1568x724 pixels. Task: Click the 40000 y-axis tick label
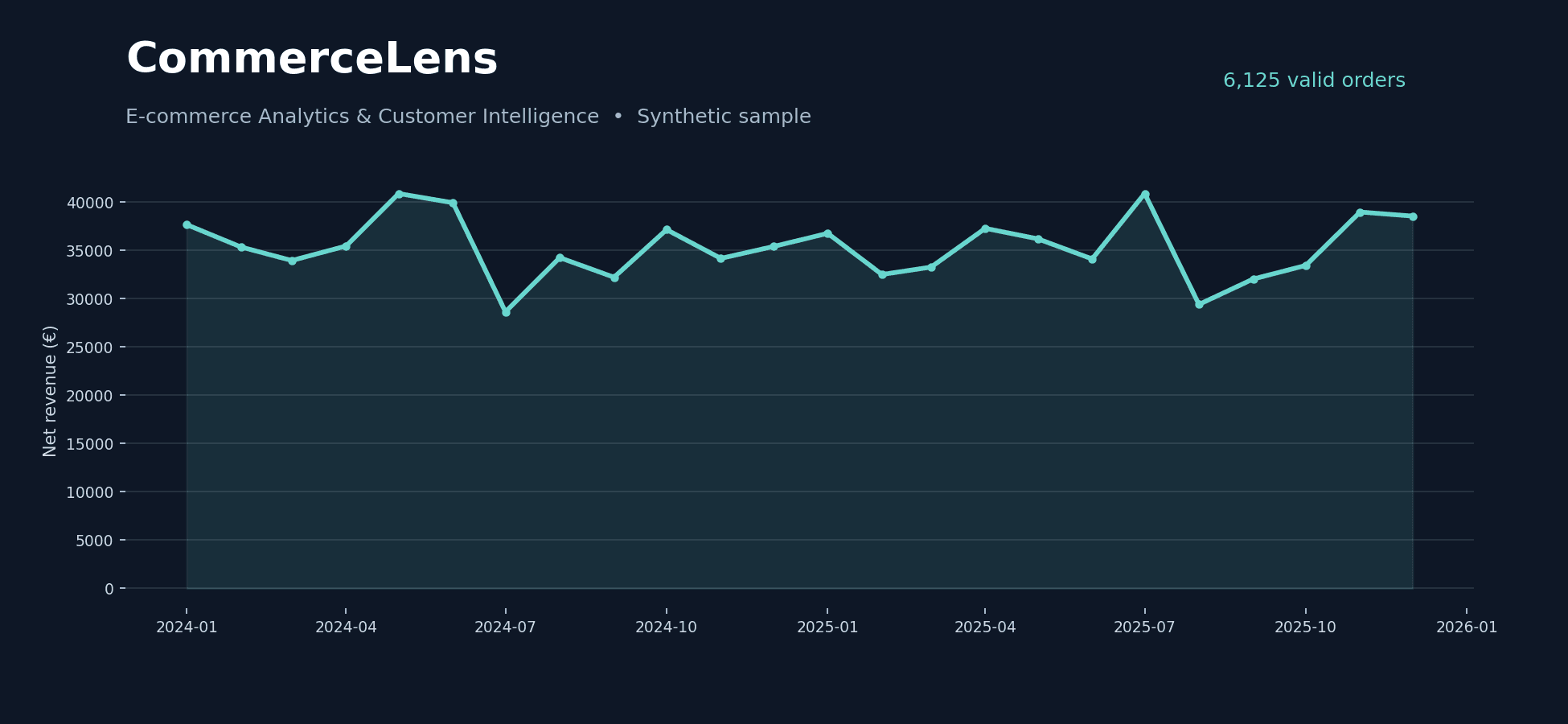[x=90, y=203]
